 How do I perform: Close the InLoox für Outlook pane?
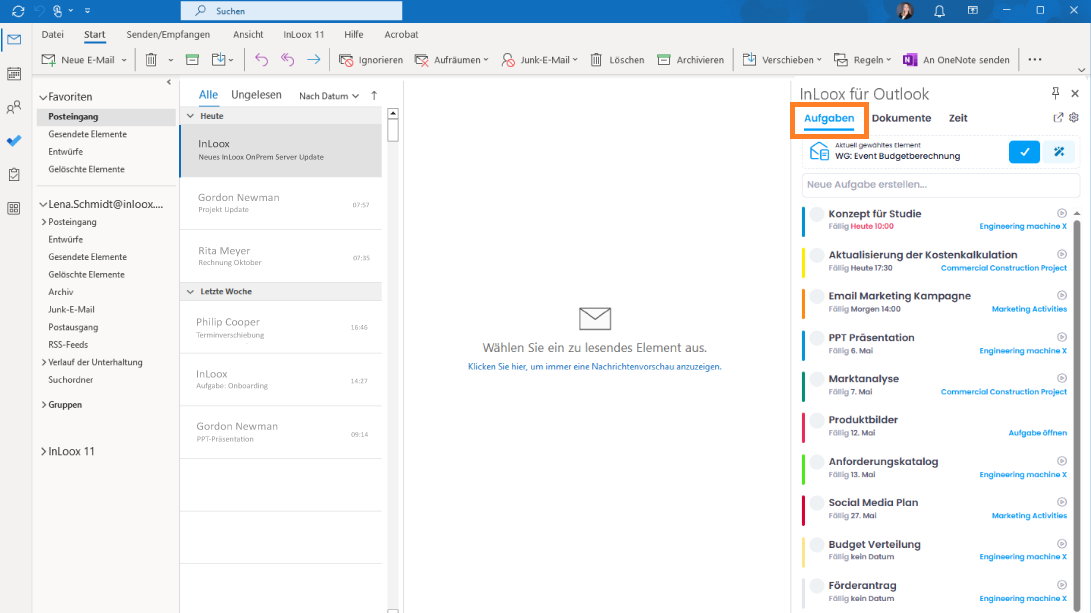point(1075,93)
